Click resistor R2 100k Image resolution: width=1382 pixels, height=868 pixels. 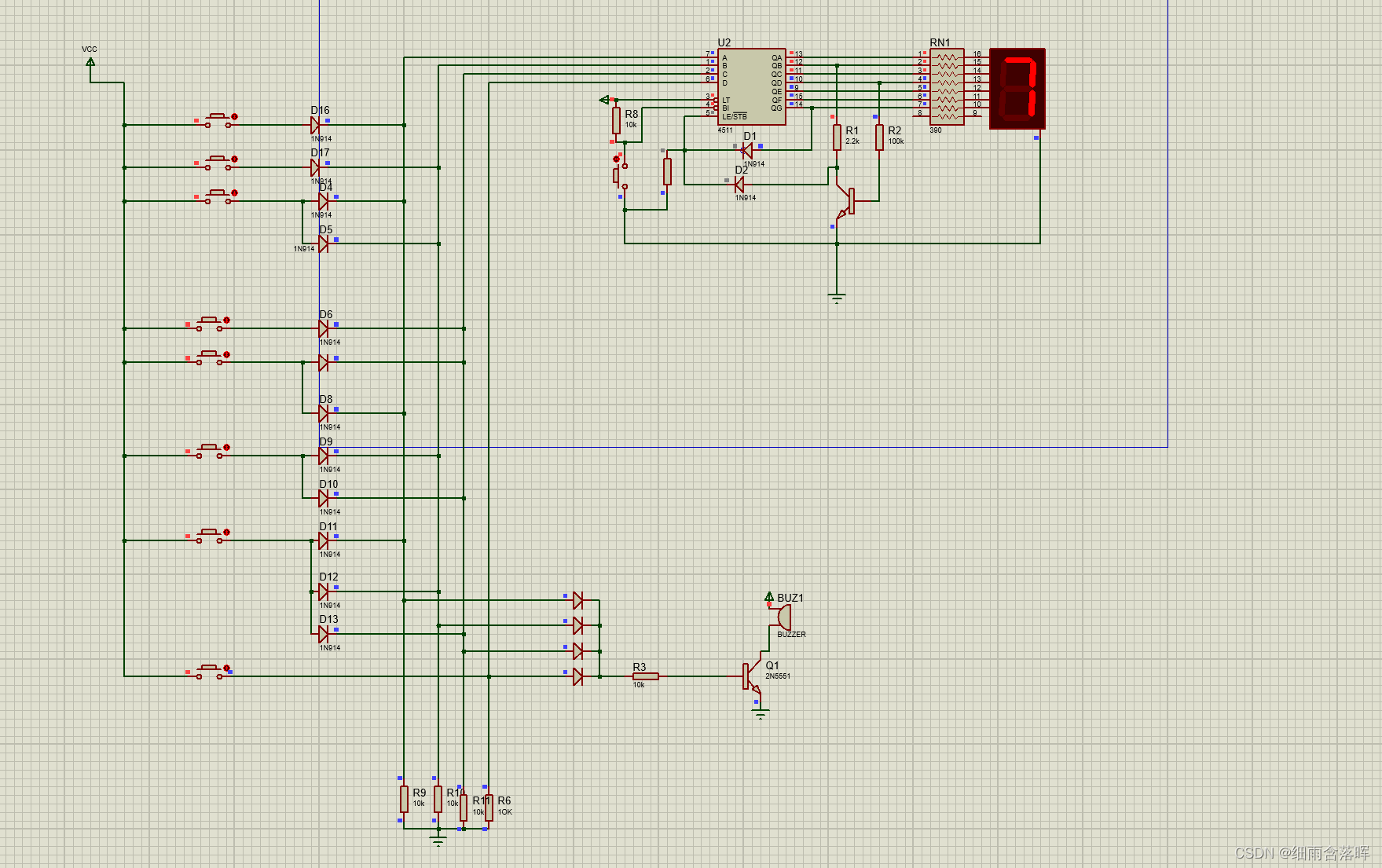coord(880,137)
